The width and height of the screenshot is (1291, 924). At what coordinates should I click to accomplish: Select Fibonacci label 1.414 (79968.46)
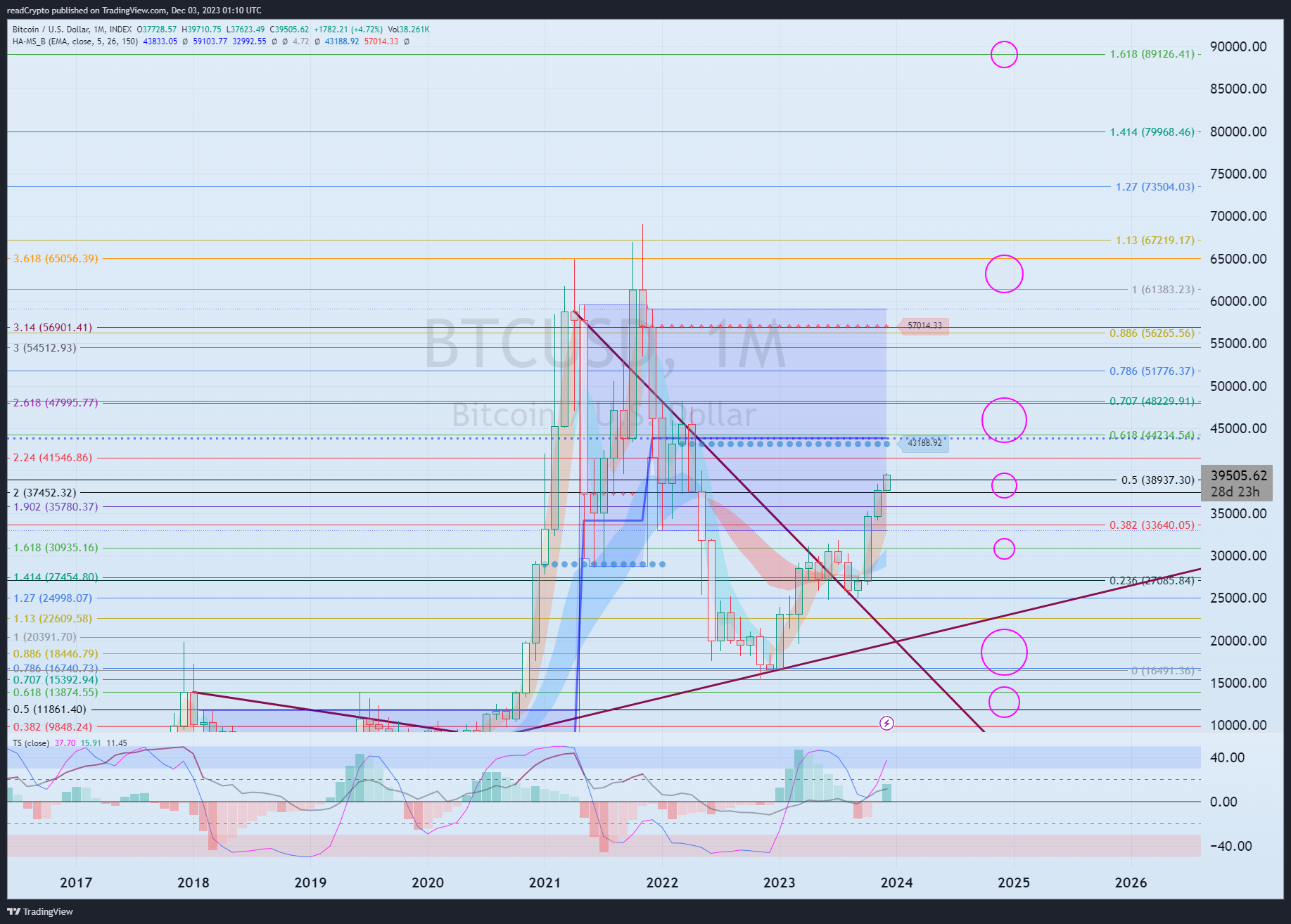pyautogui.click(x=1152, y=131)
